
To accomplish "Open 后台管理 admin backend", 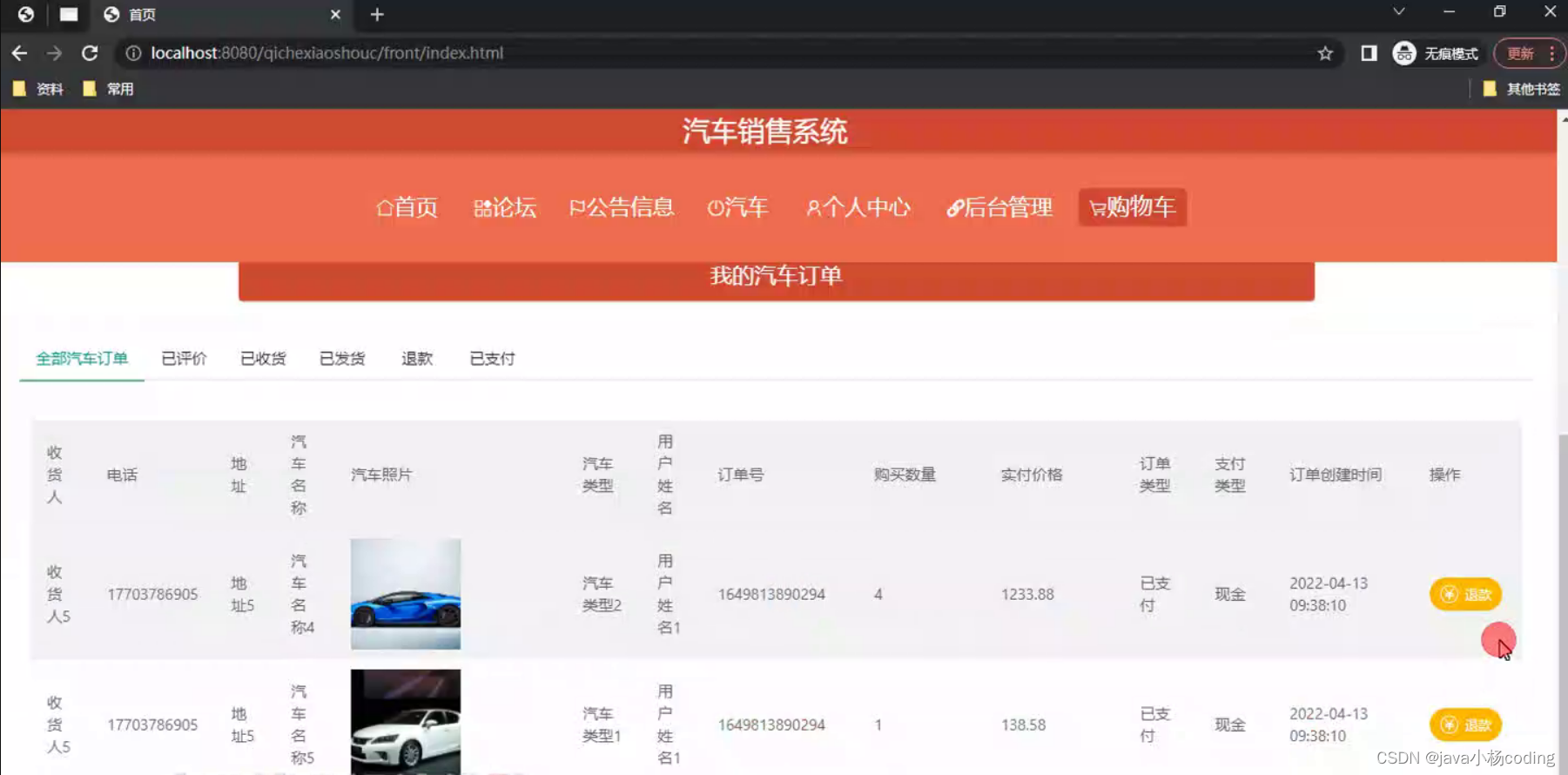I will 999,207.
